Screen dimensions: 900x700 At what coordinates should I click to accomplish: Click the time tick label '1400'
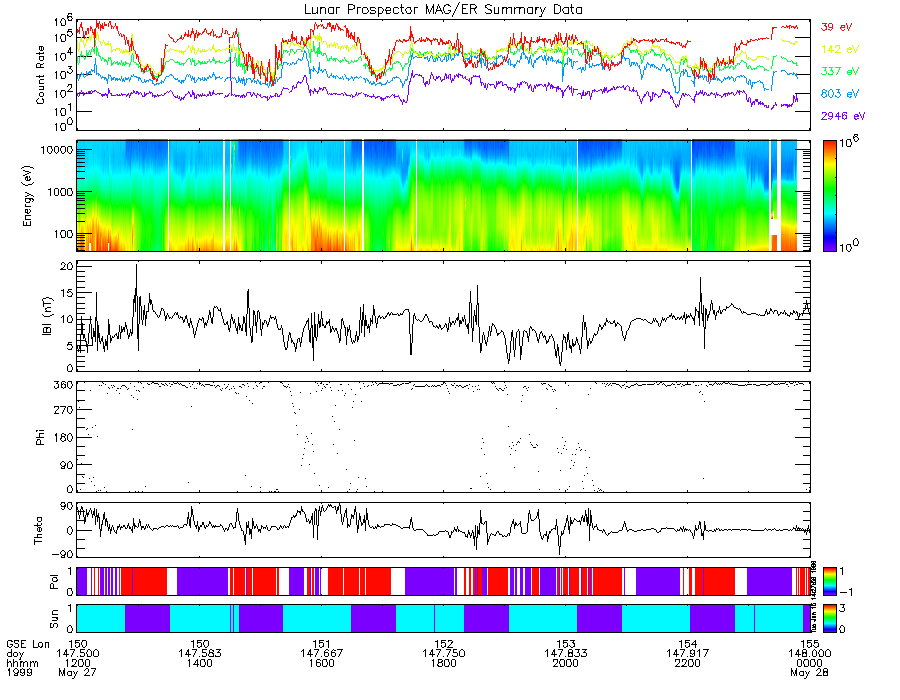point(199,663)
